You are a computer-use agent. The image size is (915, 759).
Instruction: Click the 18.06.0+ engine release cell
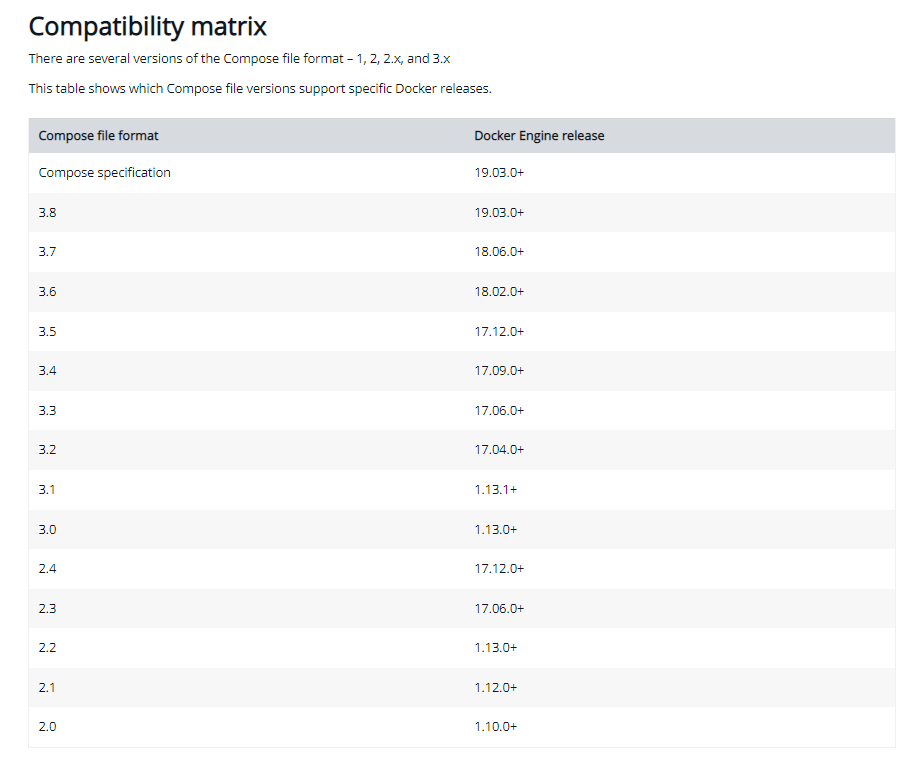(499, 252)
